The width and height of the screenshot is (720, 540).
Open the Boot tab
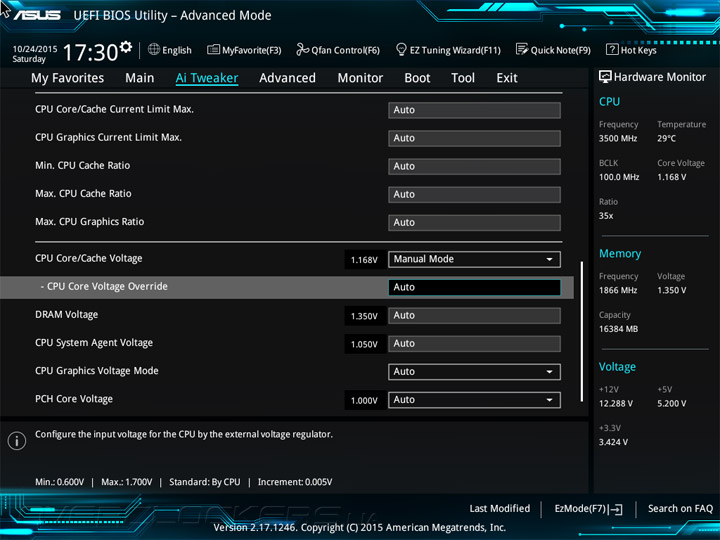(417, 78)
